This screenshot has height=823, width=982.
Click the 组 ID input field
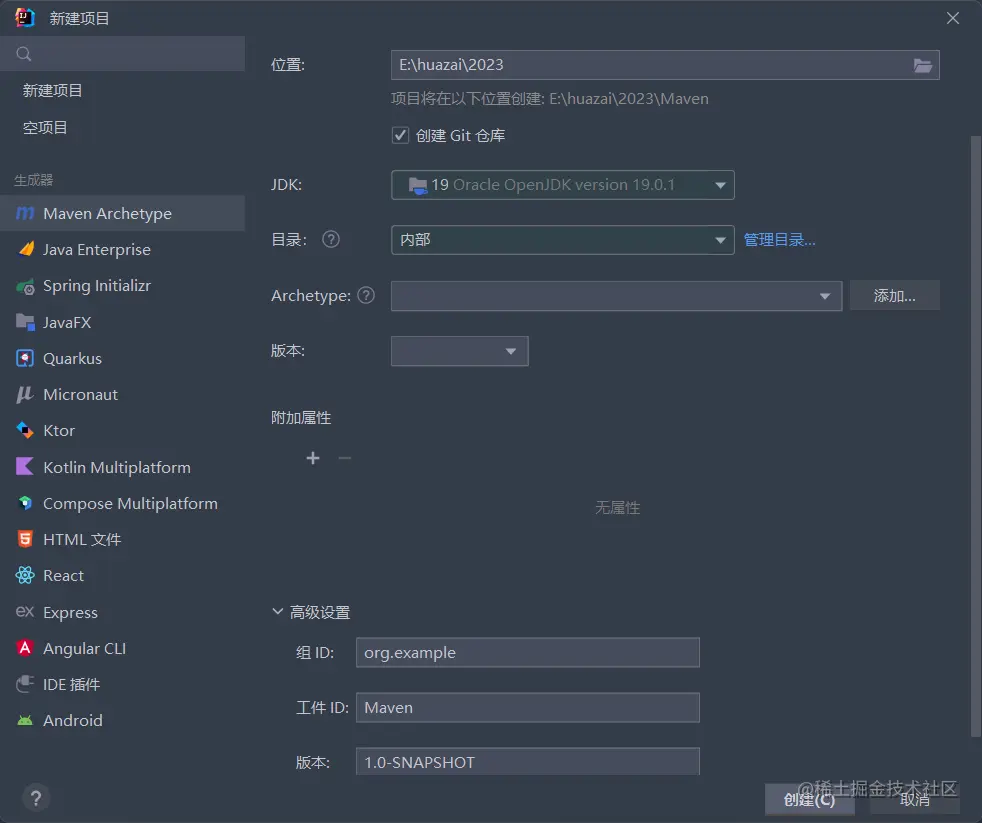(527, 653)
